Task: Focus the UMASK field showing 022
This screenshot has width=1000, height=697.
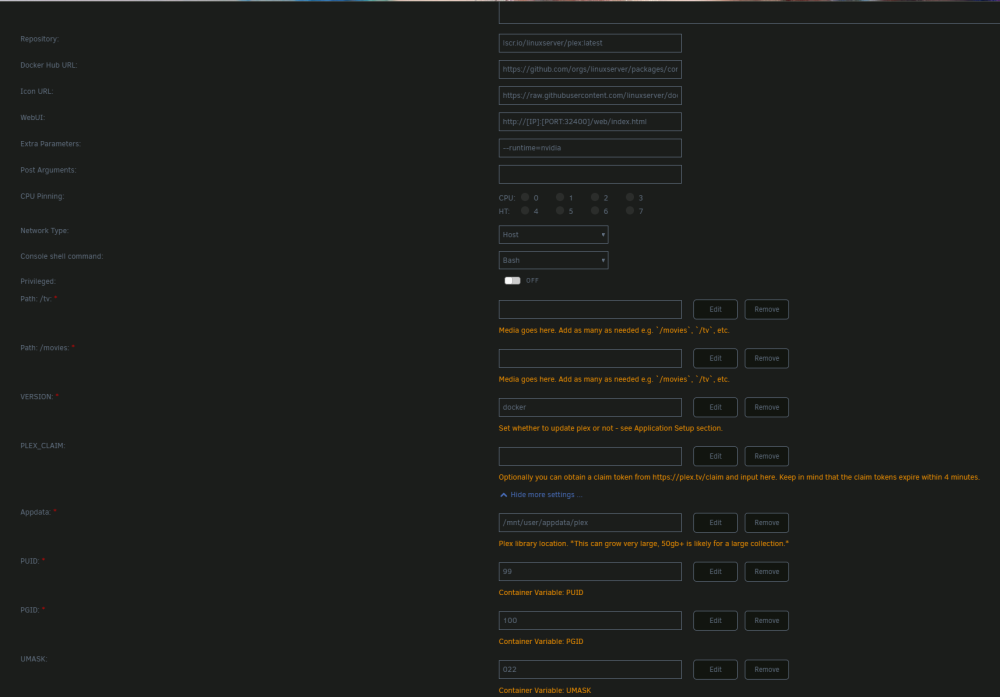Action: [590, 670]
